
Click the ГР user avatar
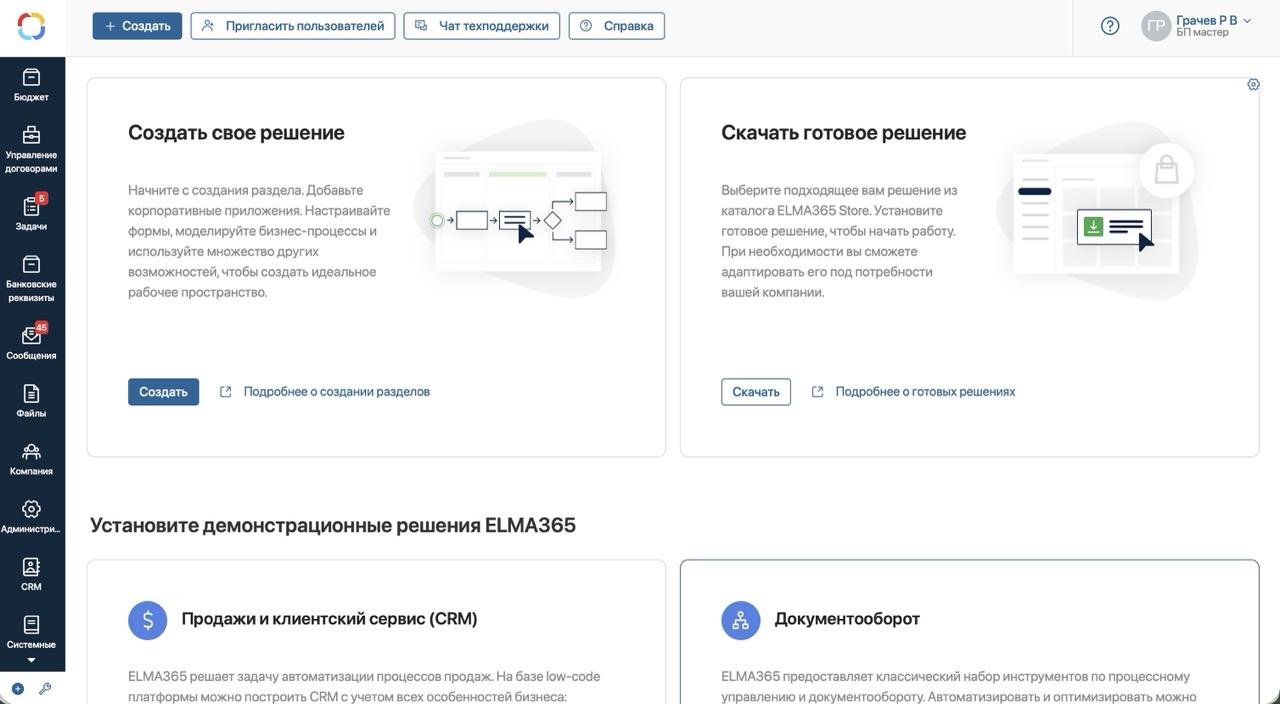[1156, 27]
